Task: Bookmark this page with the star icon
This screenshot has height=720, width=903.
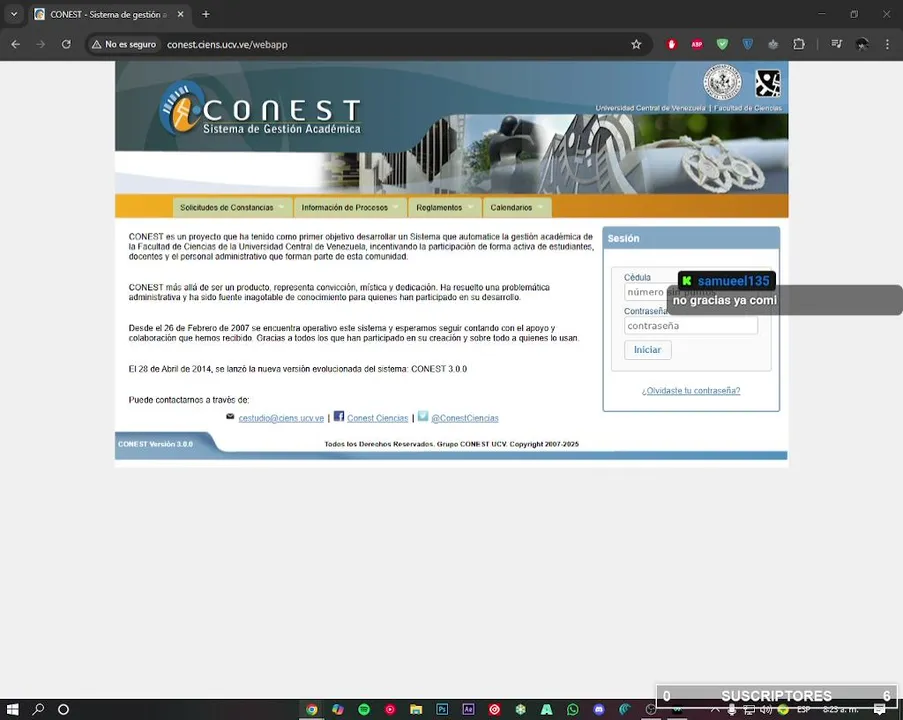Action: 636,44
